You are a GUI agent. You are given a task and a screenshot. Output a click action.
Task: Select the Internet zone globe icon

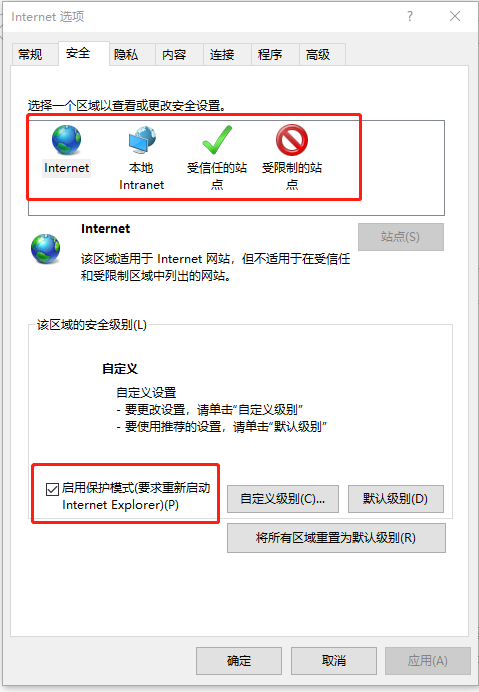point(66,140)
